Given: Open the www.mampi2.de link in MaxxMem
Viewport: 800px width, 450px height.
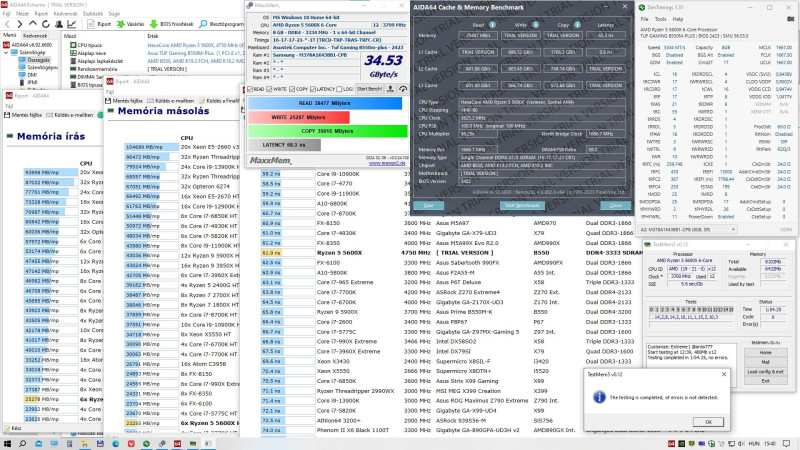Looking at the screenshot, I should click(x=387, y=163).
